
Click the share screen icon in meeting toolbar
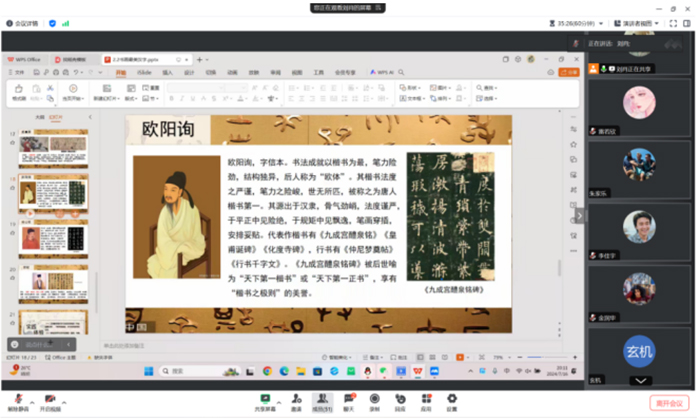pos(265,399)
